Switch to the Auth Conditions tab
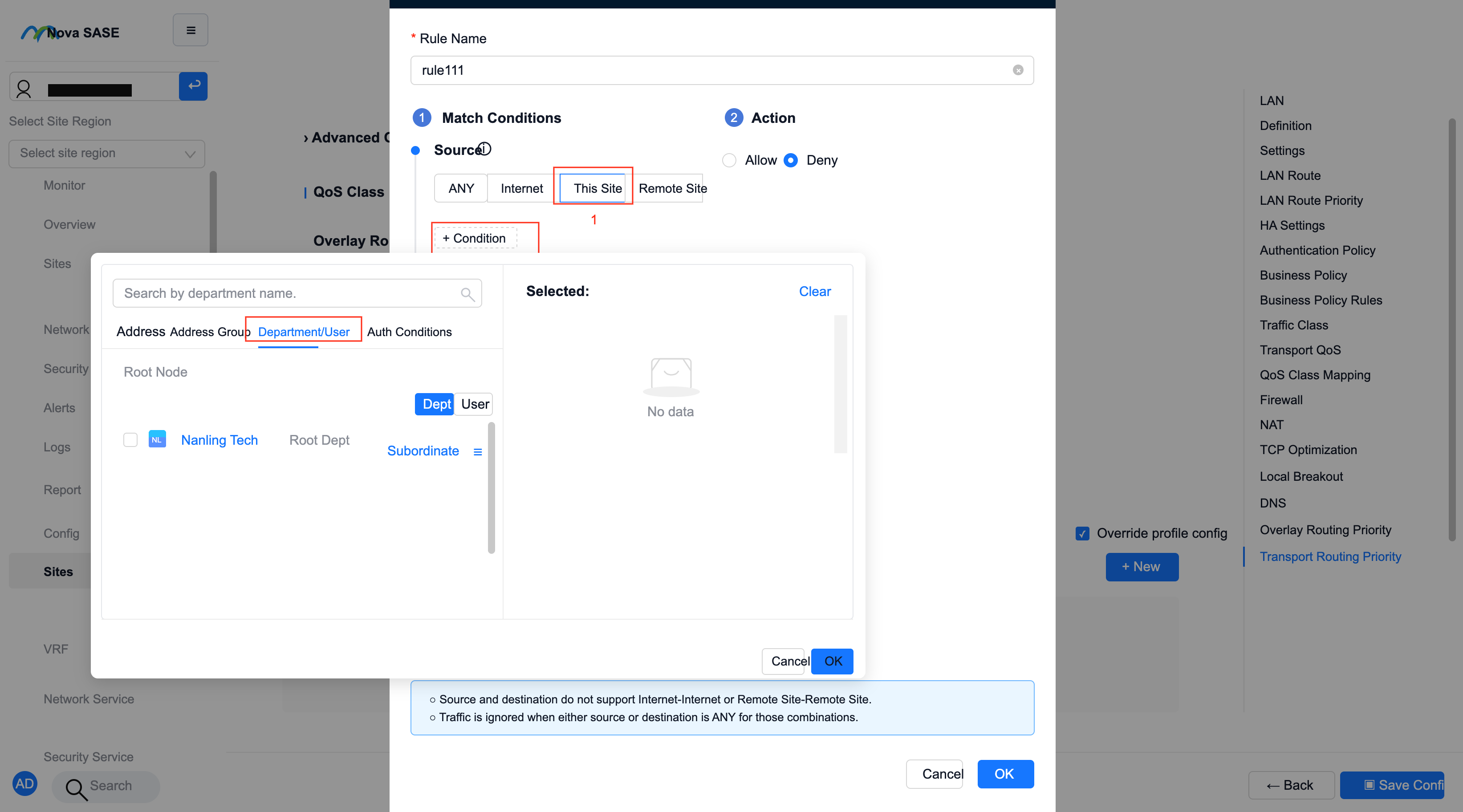 pos(410,332)
